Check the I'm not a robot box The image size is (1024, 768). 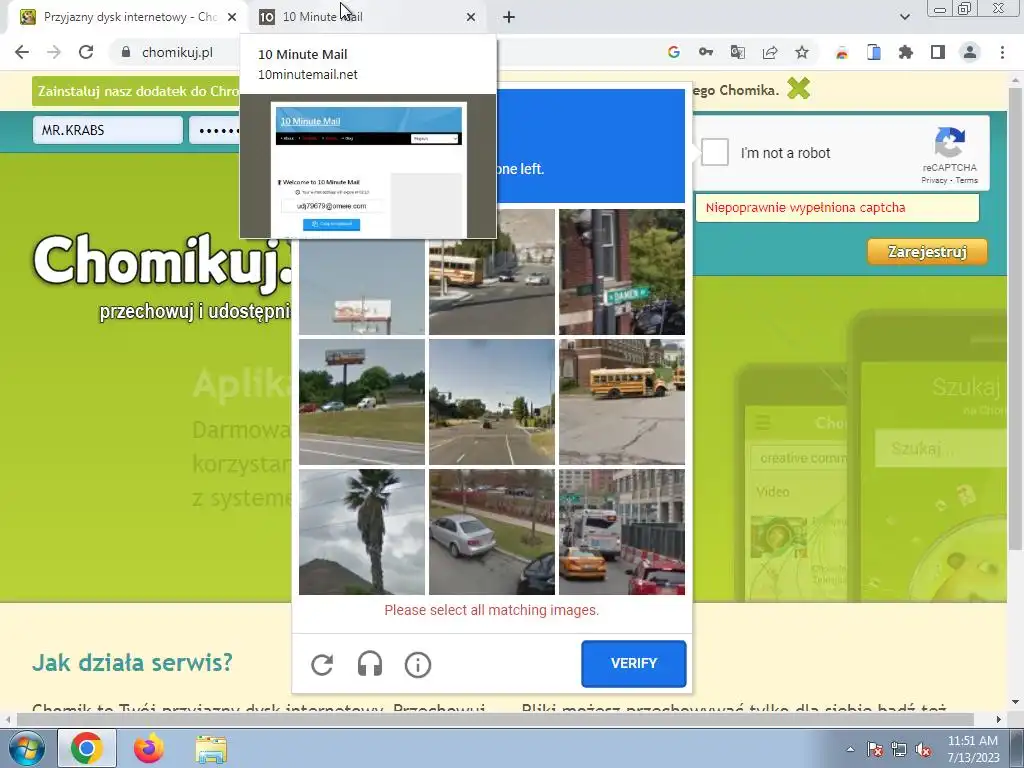click(714, 152)
